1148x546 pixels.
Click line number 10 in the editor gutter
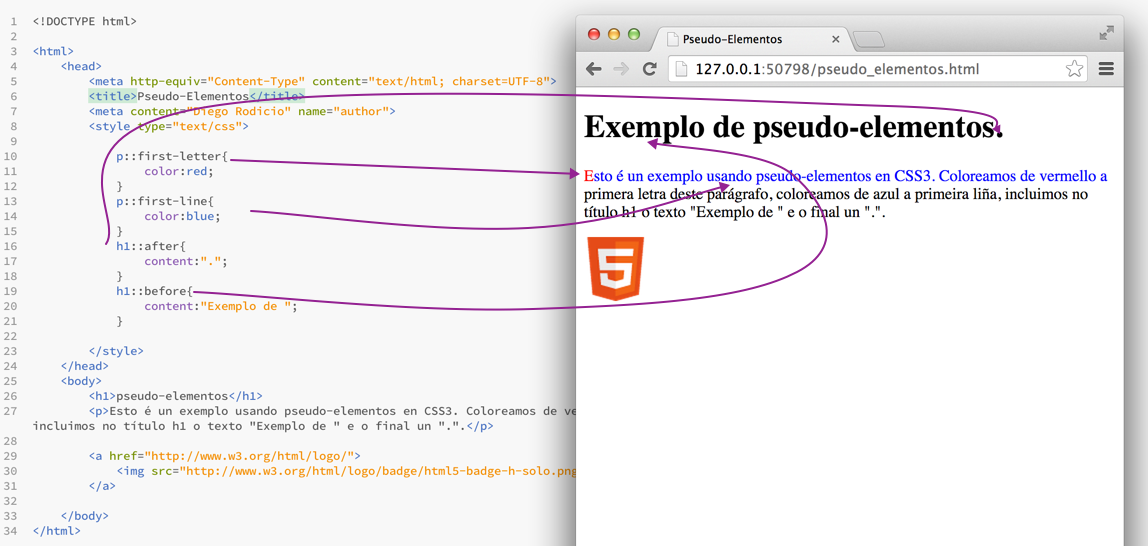click(x=11, y=156)
